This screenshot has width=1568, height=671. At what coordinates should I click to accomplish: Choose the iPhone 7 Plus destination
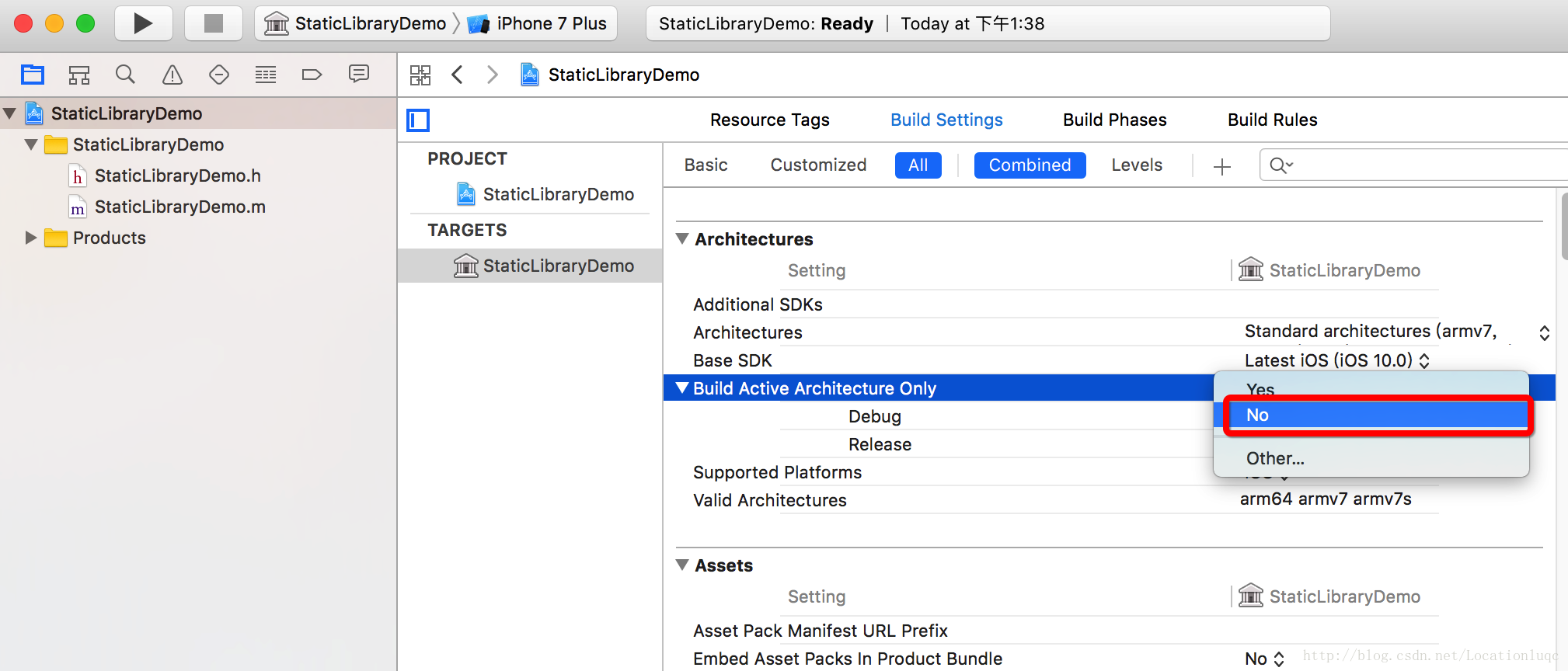click(538, 23)
